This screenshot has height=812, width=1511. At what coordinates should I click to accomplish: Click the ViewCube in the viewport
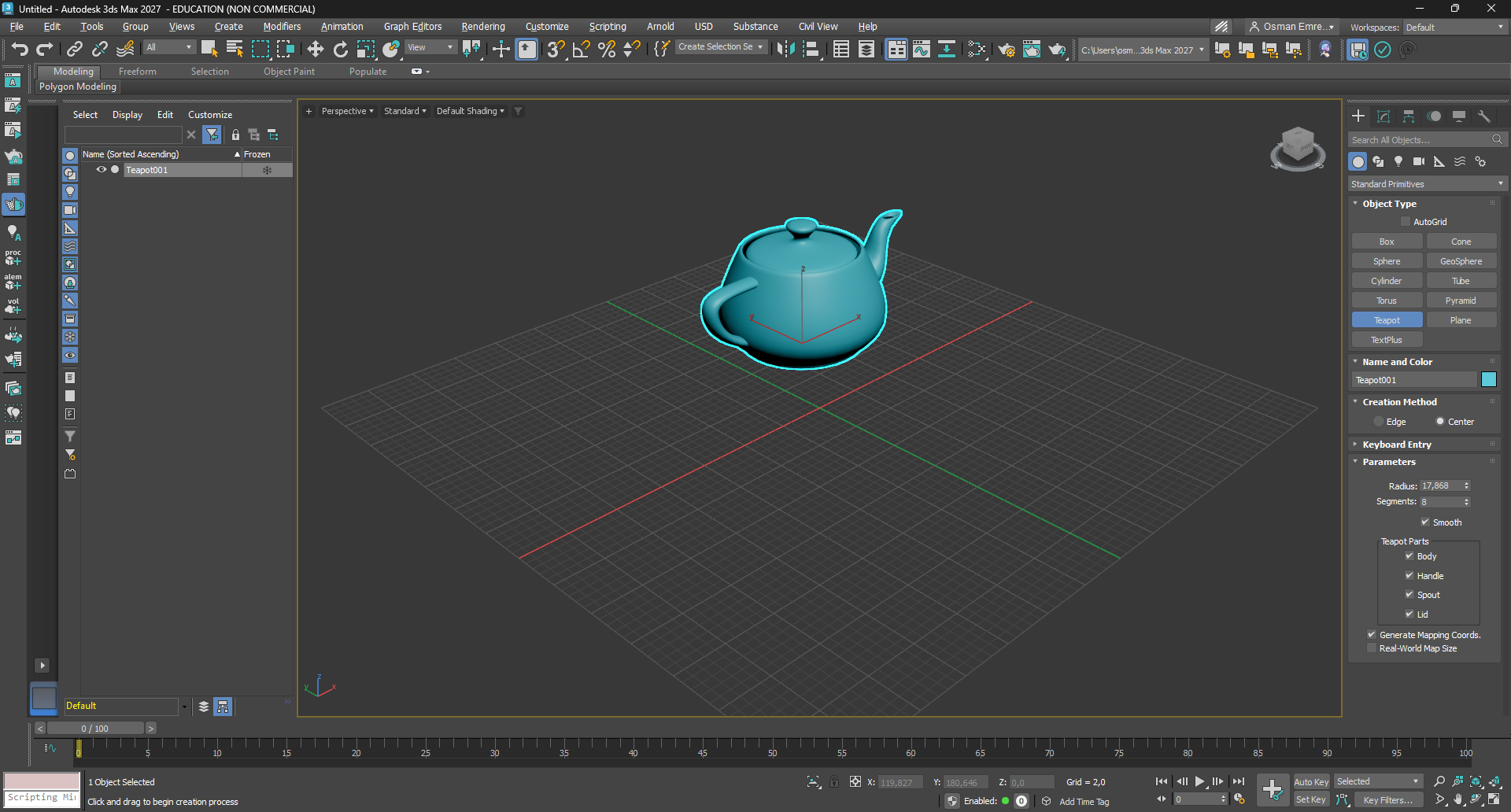pyautogui.click(x=1298, y=148)
